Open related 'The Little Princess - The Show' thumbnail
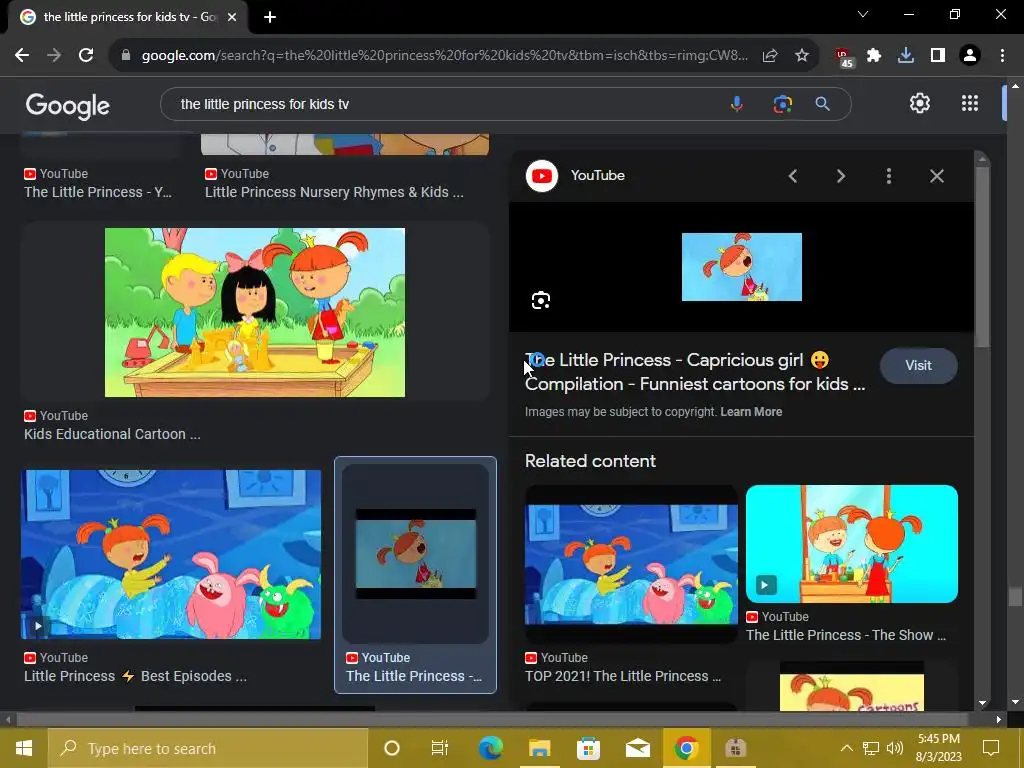The image size is (1024, 768). point(852,544)
